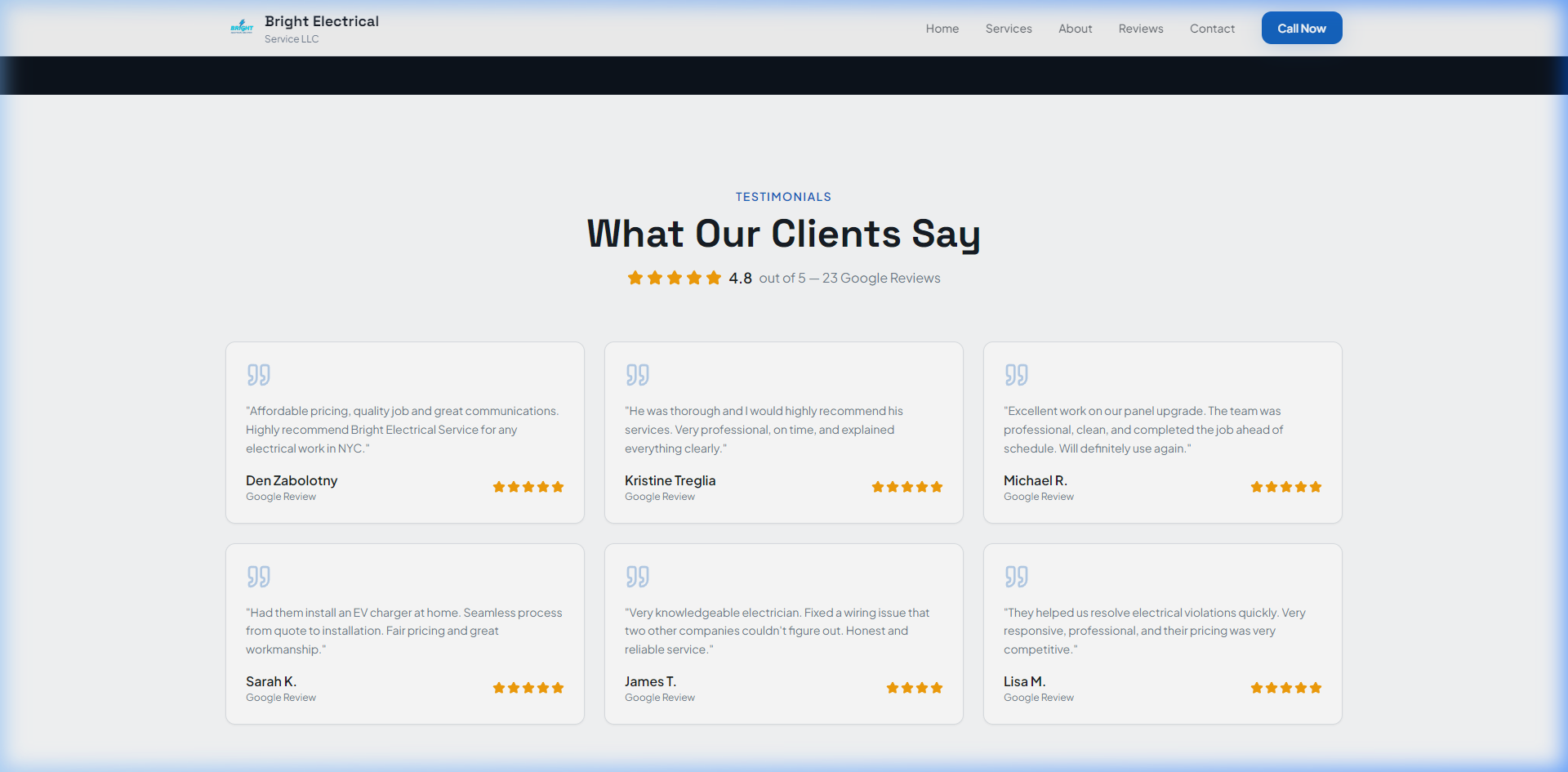
Task: Click the star rating beside 4.8 score
Action: (x=674, y=279)
